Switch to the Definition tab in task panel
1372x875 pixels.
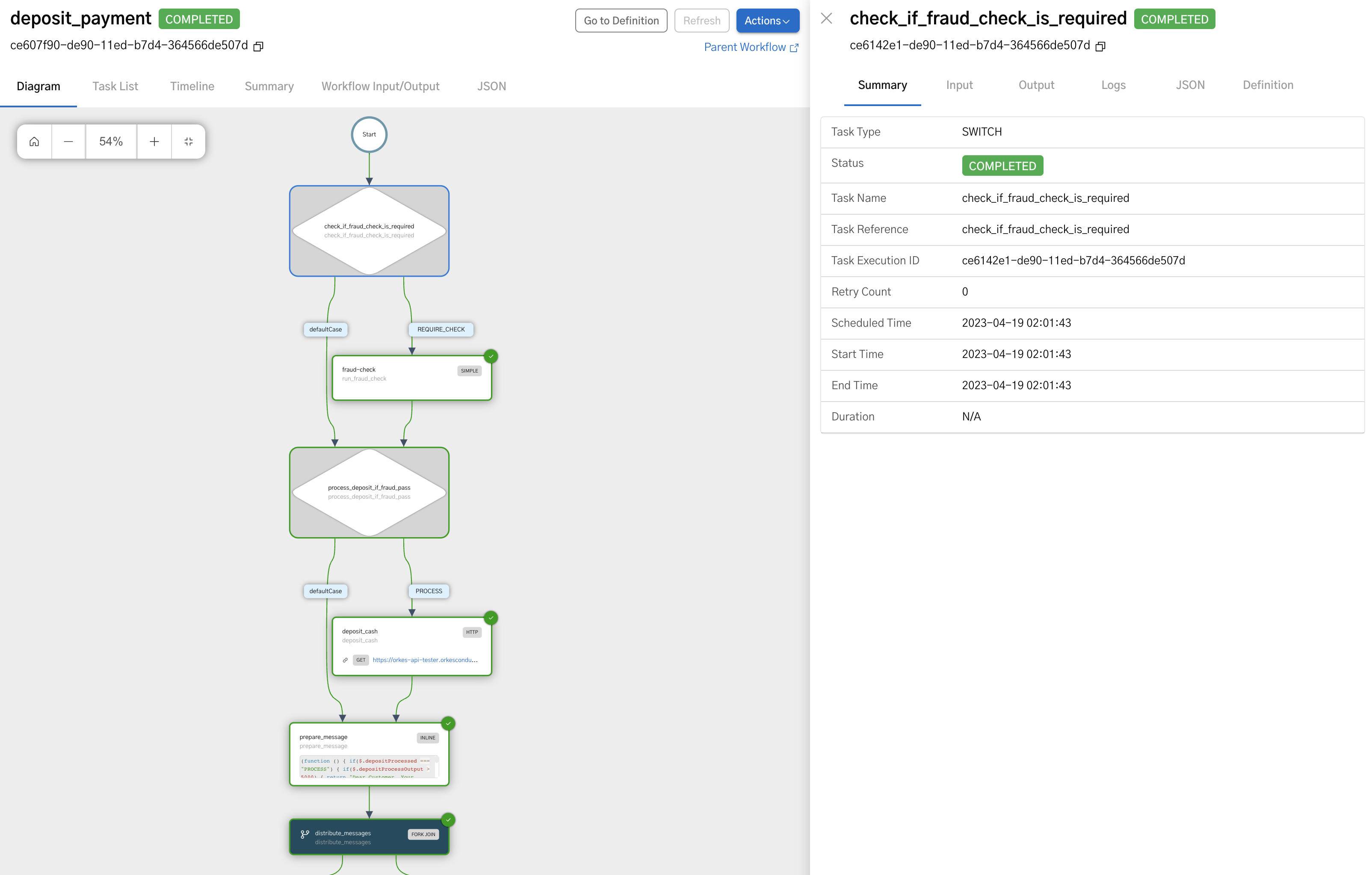pyautogui.click(x=1268, y=85)
